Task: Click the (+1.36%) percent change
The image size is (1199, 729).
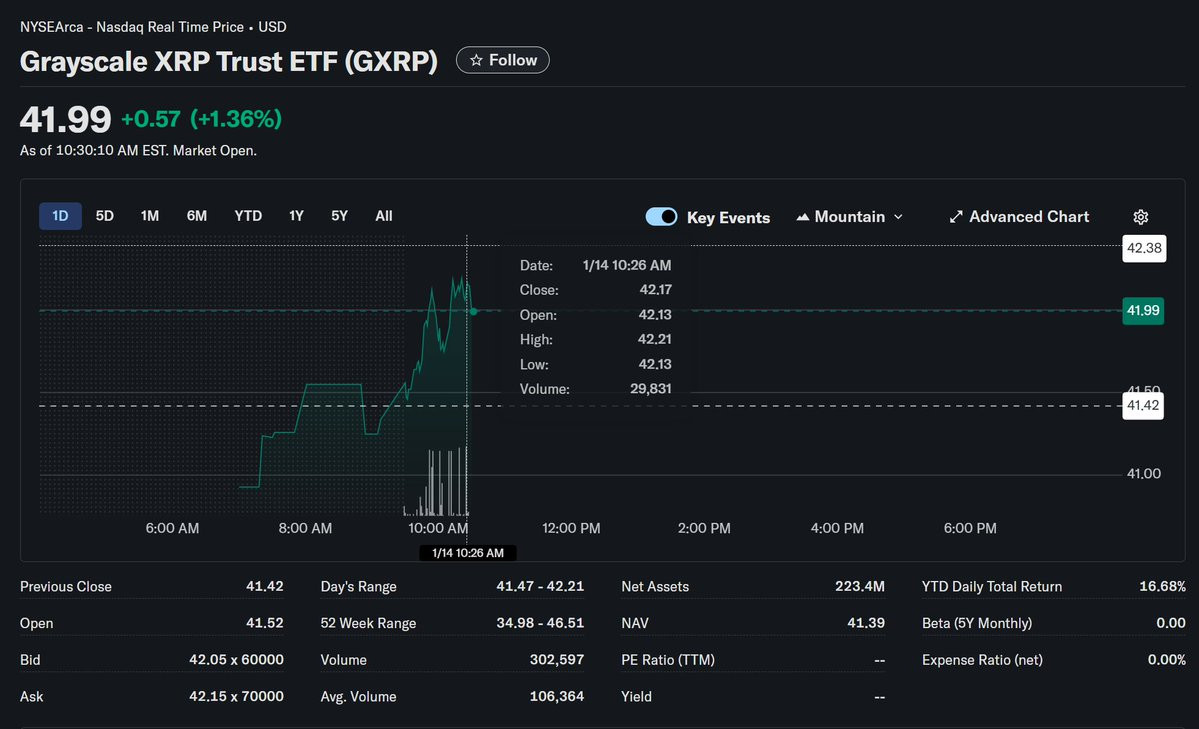Action: [236, 119]
